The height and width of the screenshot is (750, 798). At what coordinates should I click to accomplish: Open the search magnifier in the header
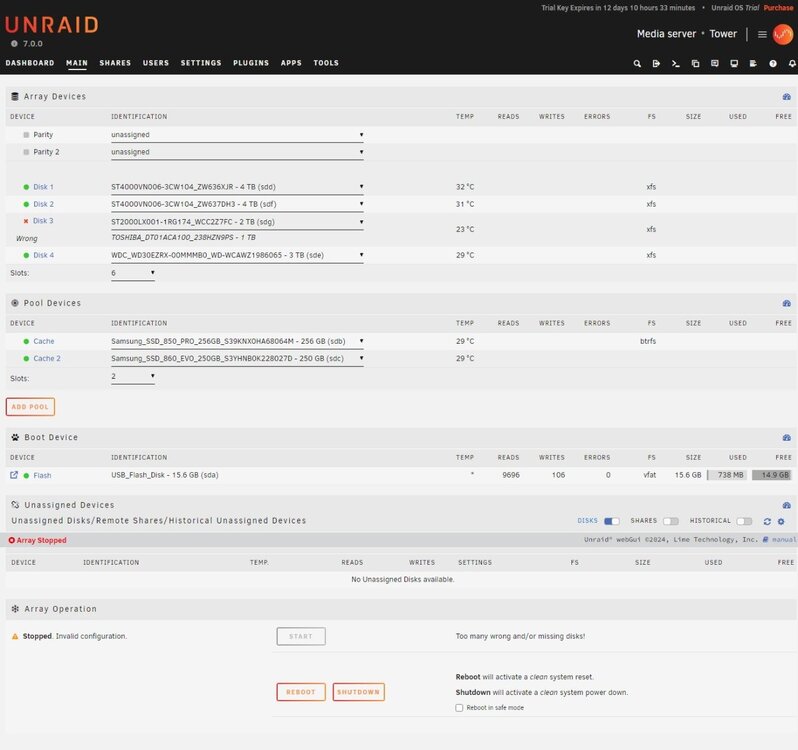(637, 64)
